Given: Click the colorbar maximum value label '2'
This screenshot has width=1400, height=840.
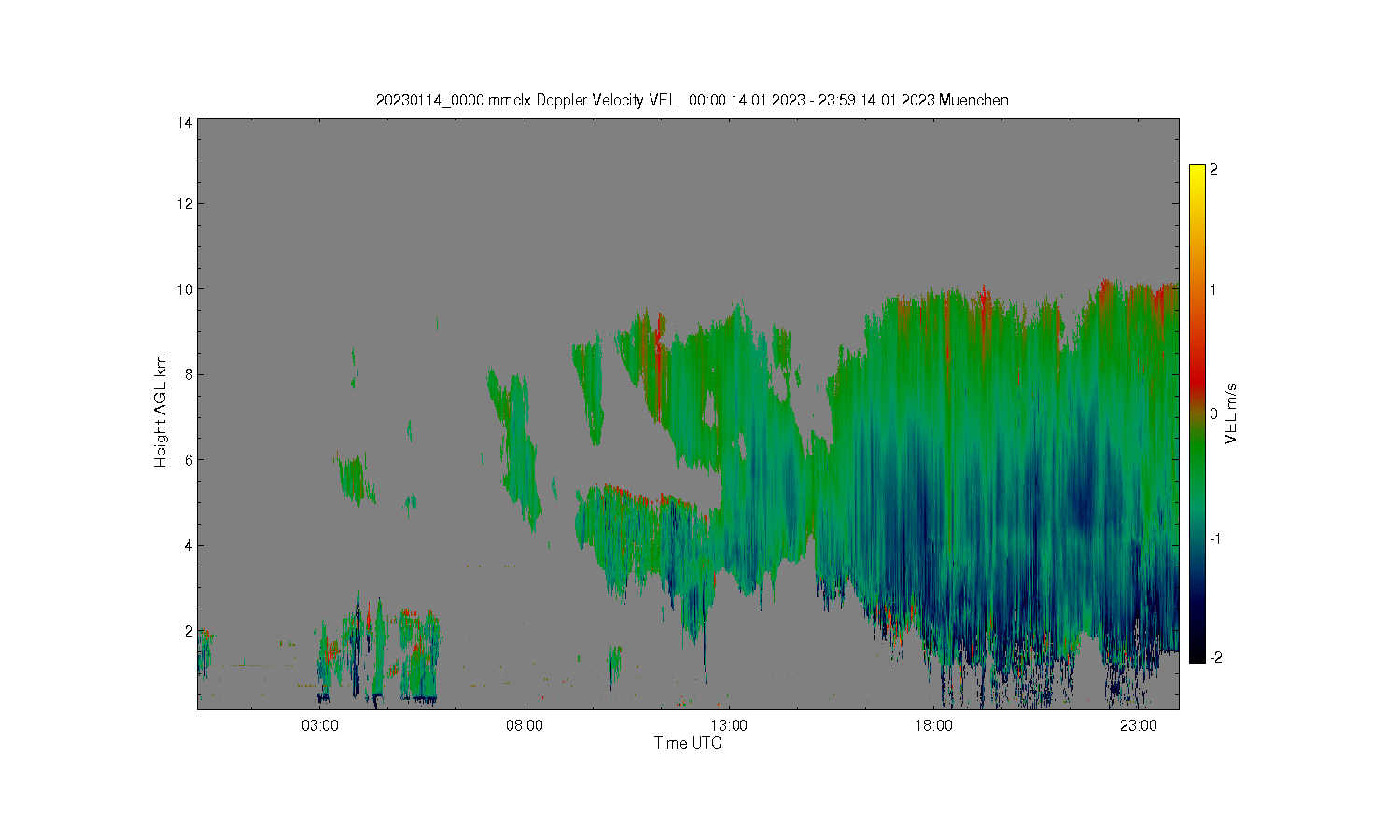Looking at the screenshot, I should [1213, 170].
